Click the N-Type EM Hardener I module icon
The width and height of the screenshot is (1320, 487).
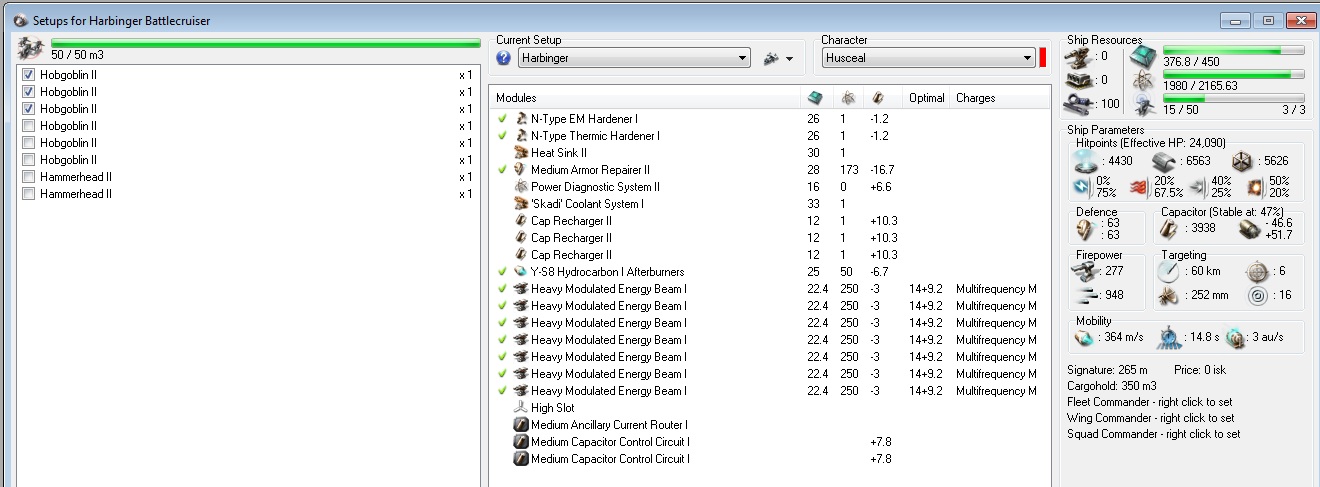tap(520, 119)
